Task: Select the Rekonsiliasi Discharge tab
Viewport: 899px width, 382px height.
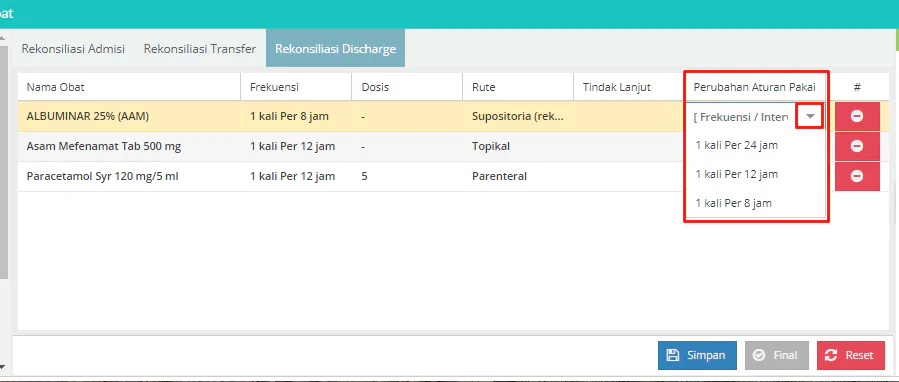Action: [x=335, y=49]
